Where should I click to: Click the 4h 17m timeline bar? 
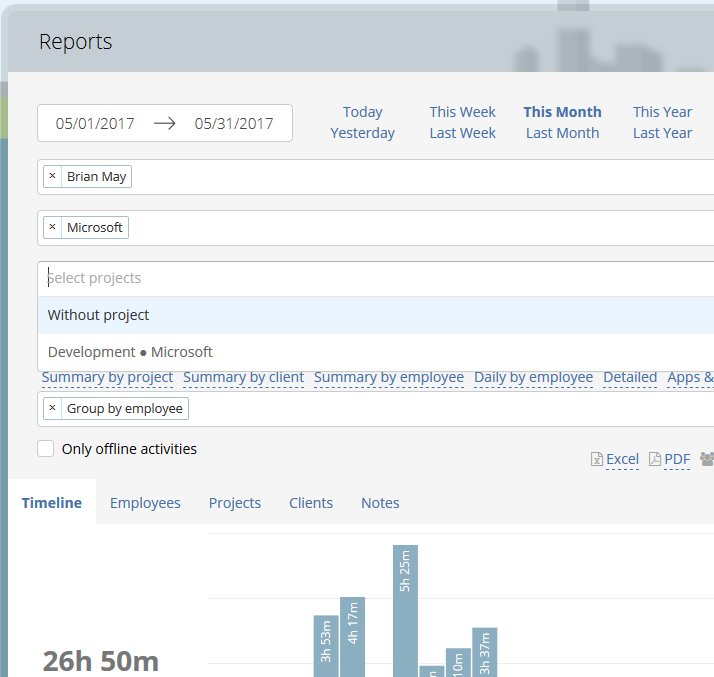click(x=352, y=637)
